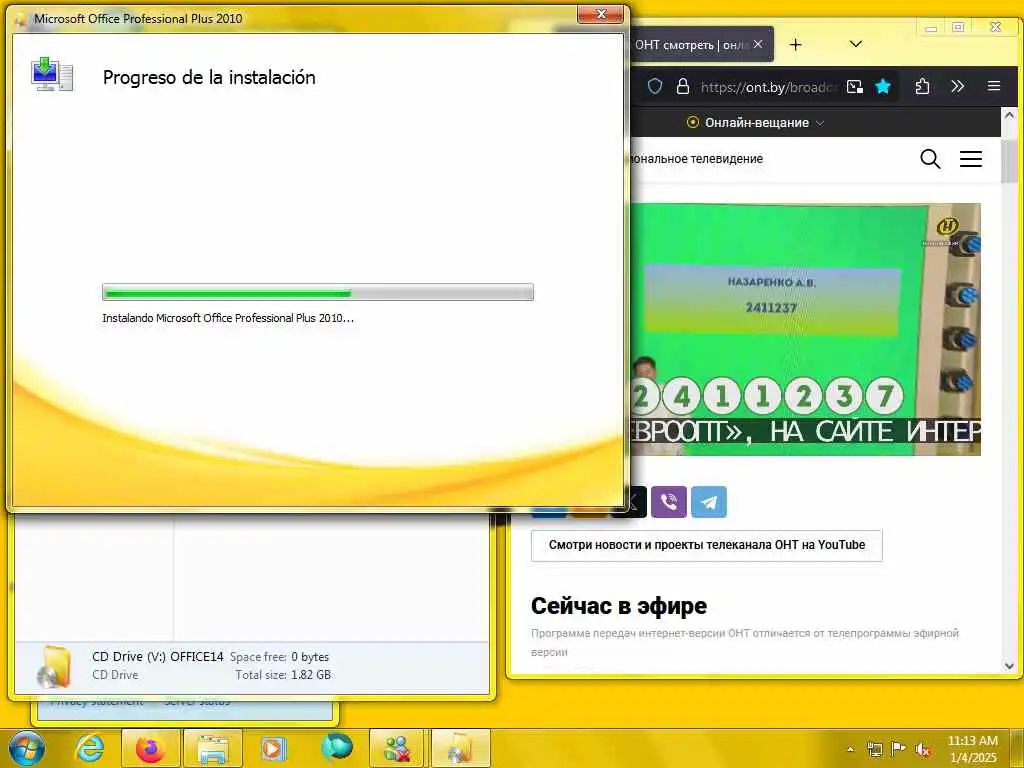This screenshot has height=768, width=1024.
Task: Open the Firefox hamburger application menu
Action: click(x=993, y=86)
